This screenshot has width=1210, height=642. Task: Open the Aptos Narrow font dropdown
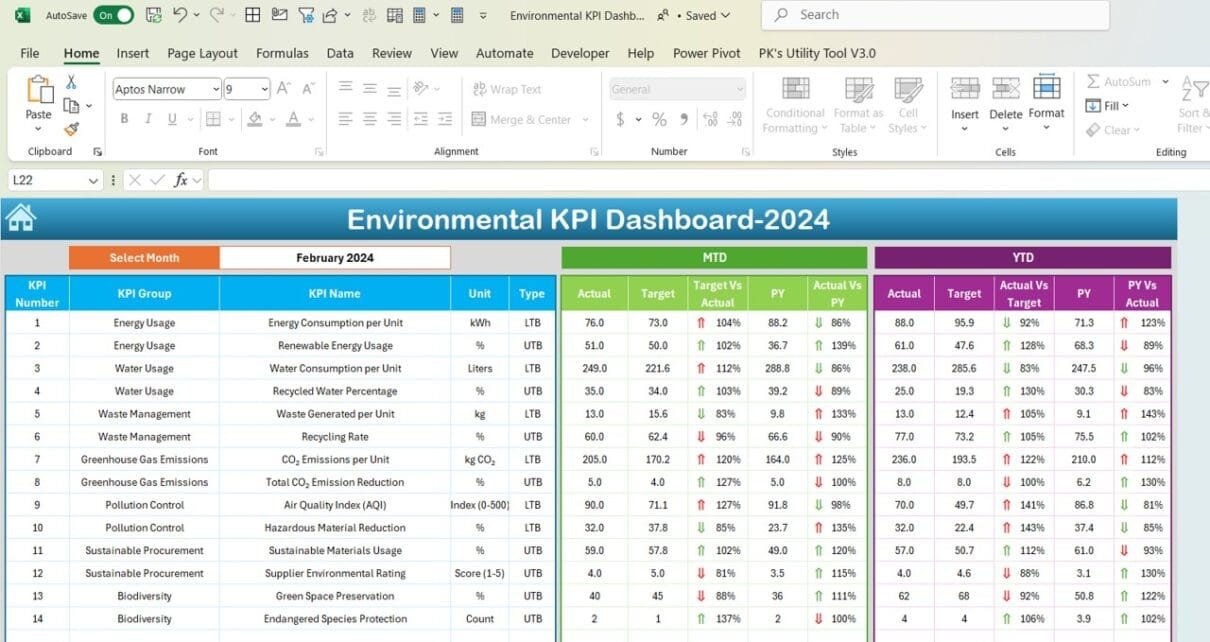point(218,89)
